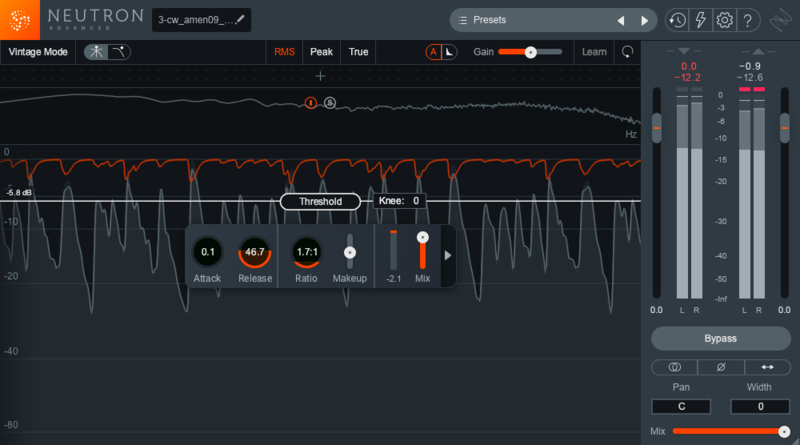Viewport: 800px width, 445px height.
Task: Click the iZotope Neutron logo icon
Action: (20, 20)
